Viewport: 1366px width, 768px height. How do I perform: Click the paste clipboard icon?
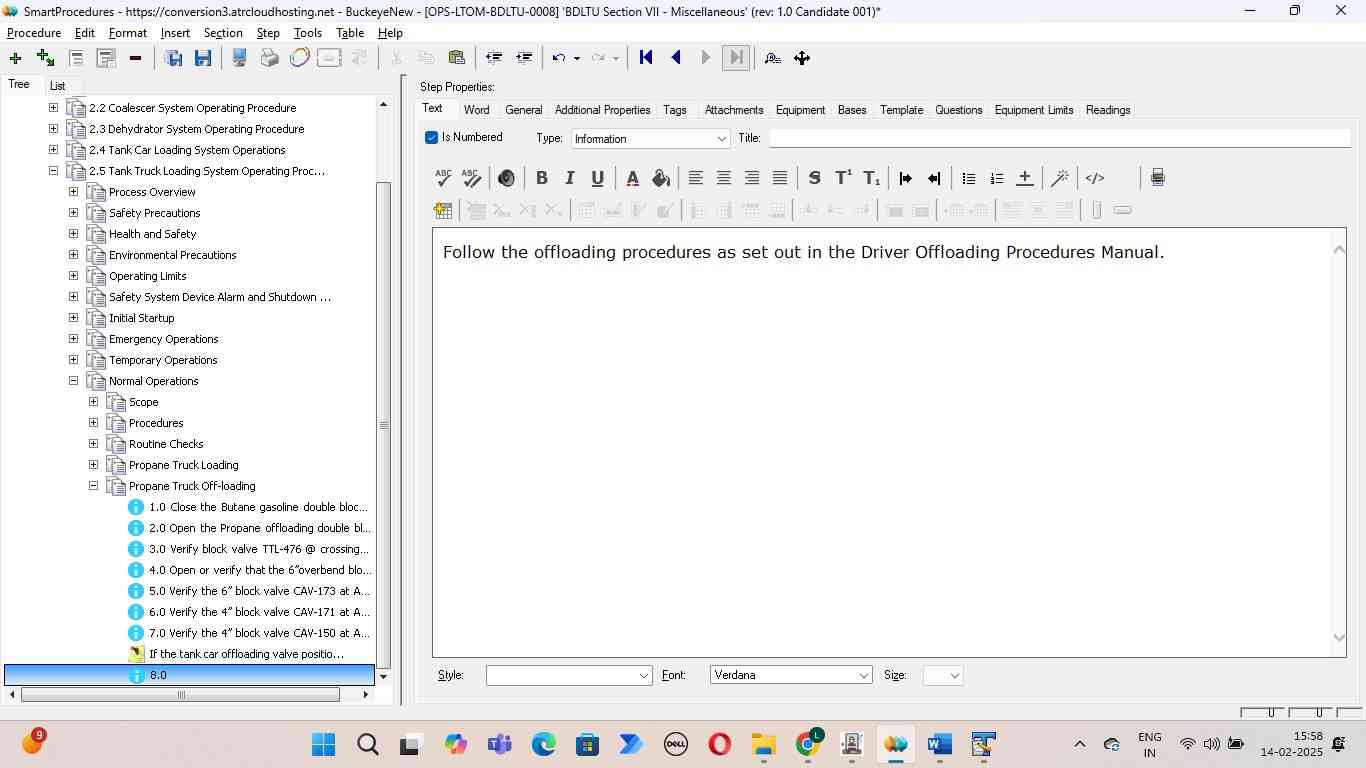pos(457,58)
